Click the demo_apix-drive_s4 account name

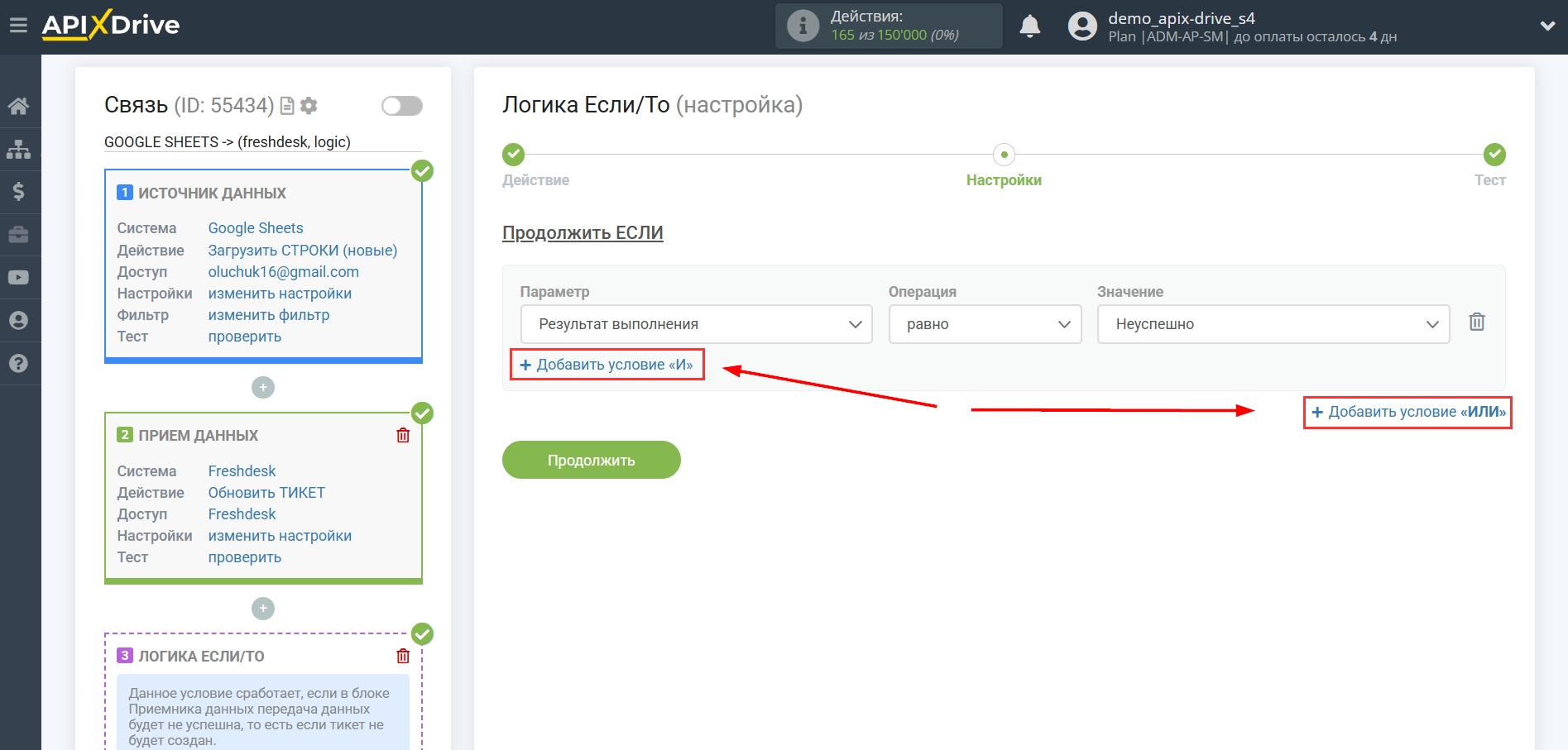1182,18
